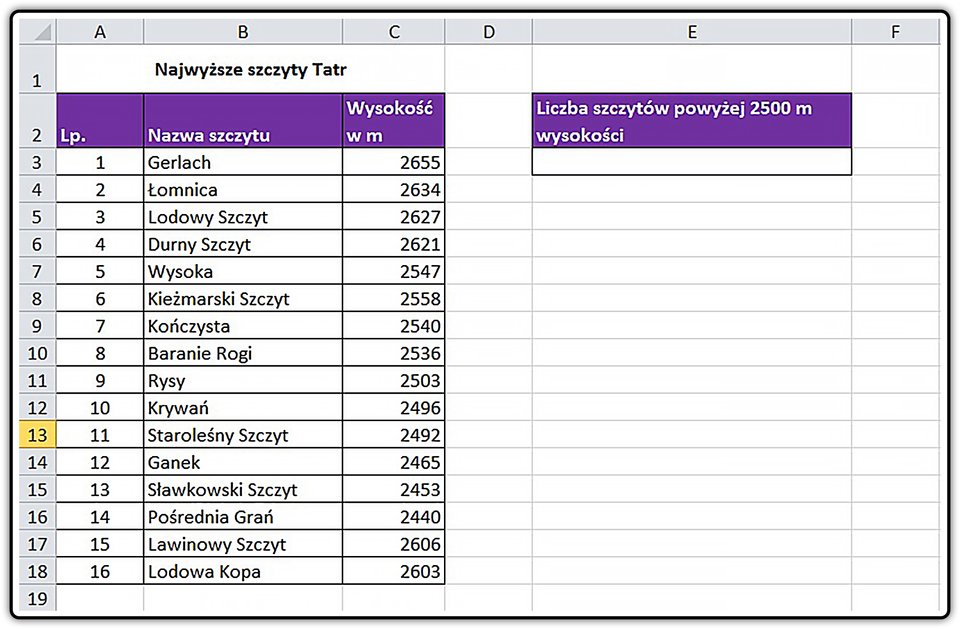Click the height value 2536
Image resolution: width=960 pixels, height=629 pixels.
pos(394,353)
